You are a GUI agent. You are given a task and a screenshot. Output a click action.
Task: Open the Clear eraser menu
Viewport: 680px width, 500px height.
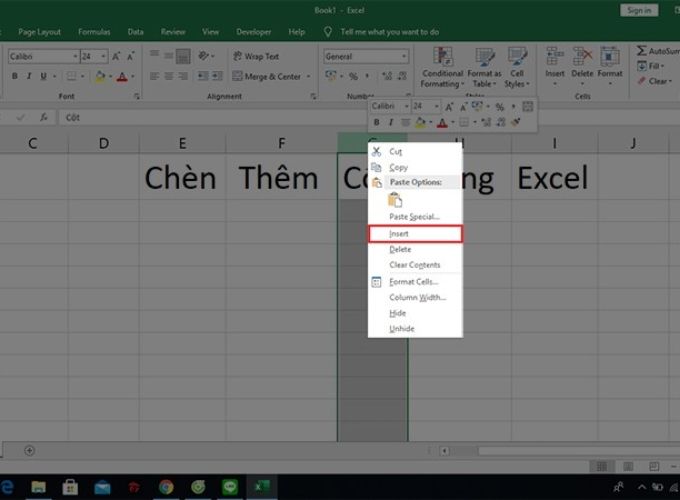pyautogui.click(x=654, y=81)
